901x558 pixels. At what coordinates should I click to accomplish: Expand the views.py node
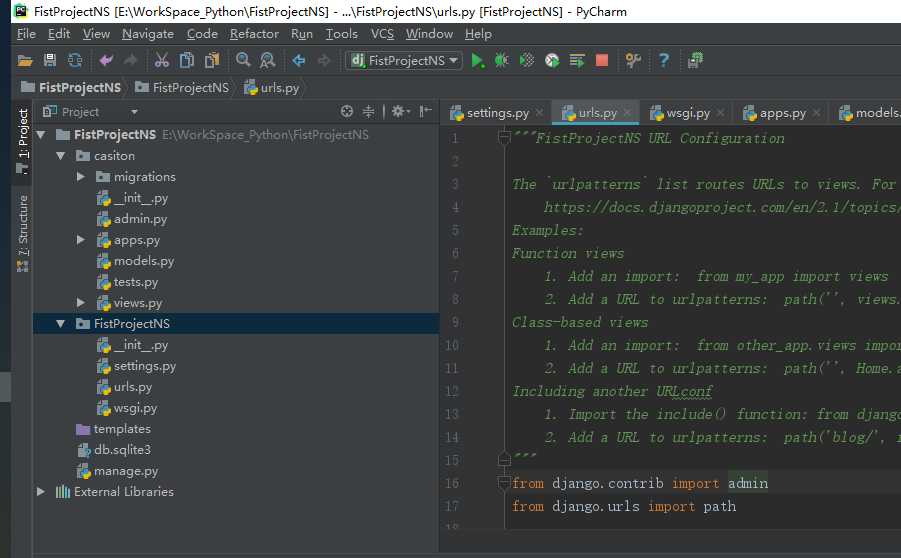80,302
